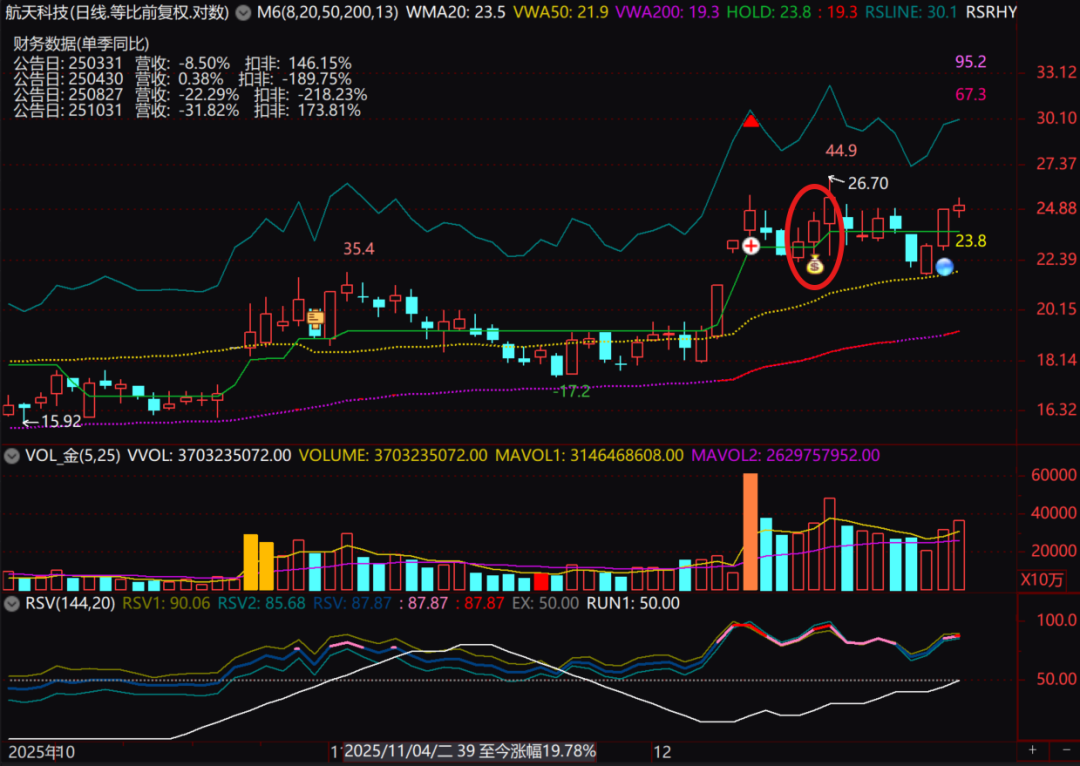This screenshot has height=766, width=1080.
Task: Open the VOL_金 indicator dropdown
Action: tap(12, 455)
